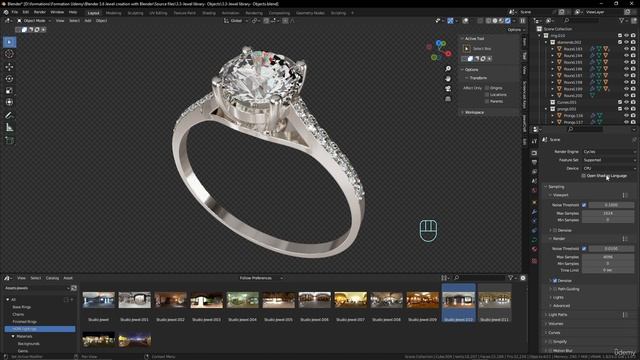
Task: Enable Open Shading Language checkbox
Action: (x=583, y=176)
